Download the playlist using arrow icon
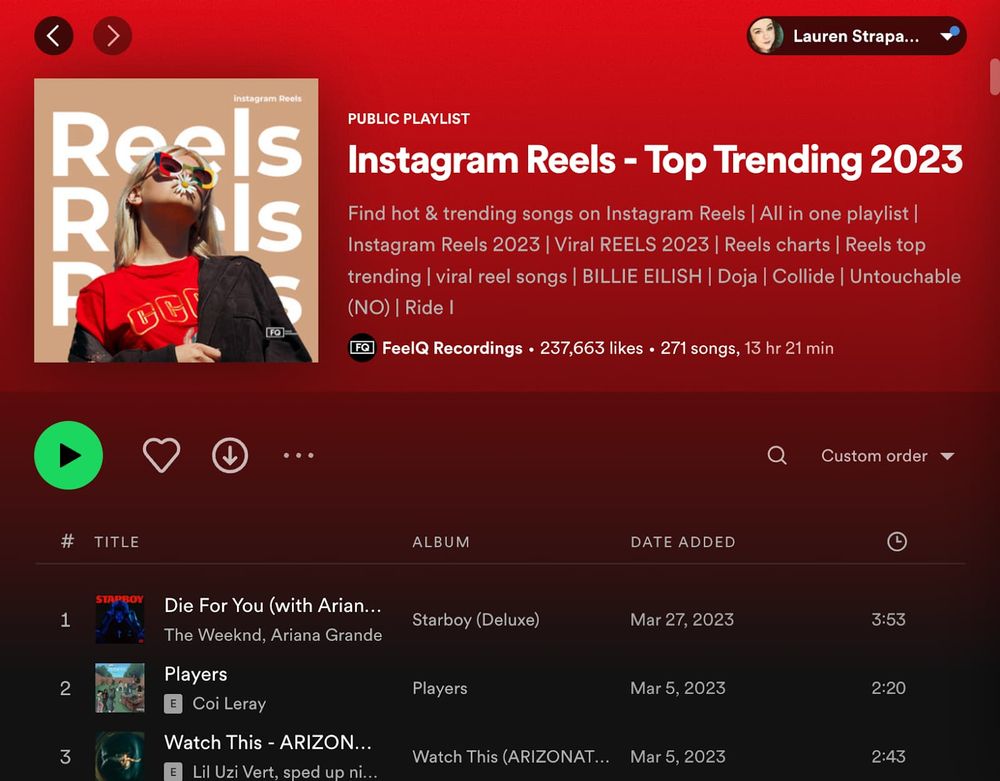This screenshot has width=1000, height=781. [230, 456]
